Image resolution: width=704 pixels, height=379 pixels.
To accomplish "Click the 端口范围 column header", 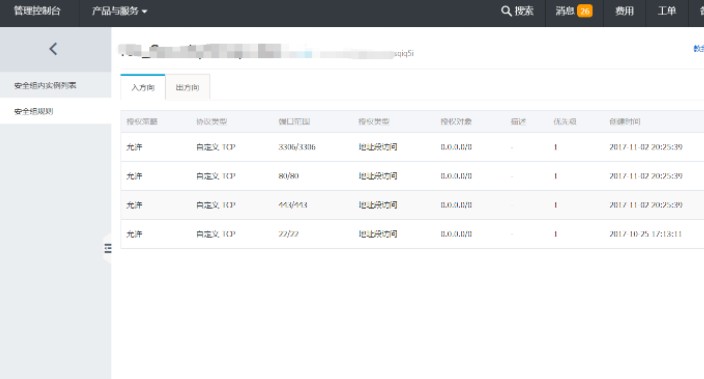I will [294, 121].
